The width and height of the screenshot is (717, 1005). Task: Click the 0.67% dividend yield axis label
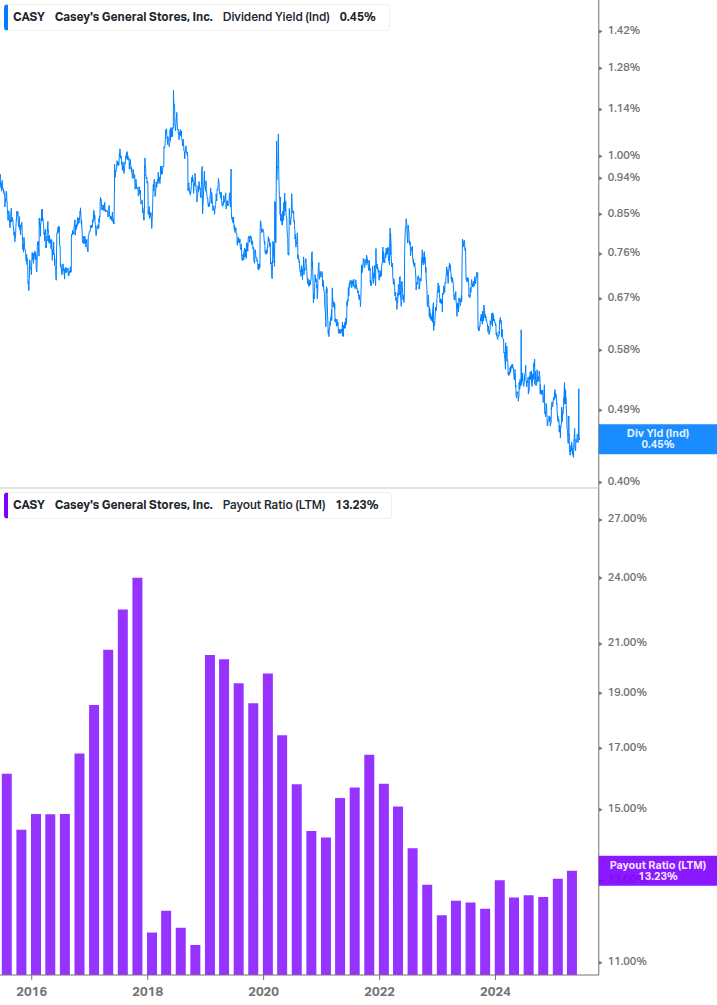coord(623,297)
